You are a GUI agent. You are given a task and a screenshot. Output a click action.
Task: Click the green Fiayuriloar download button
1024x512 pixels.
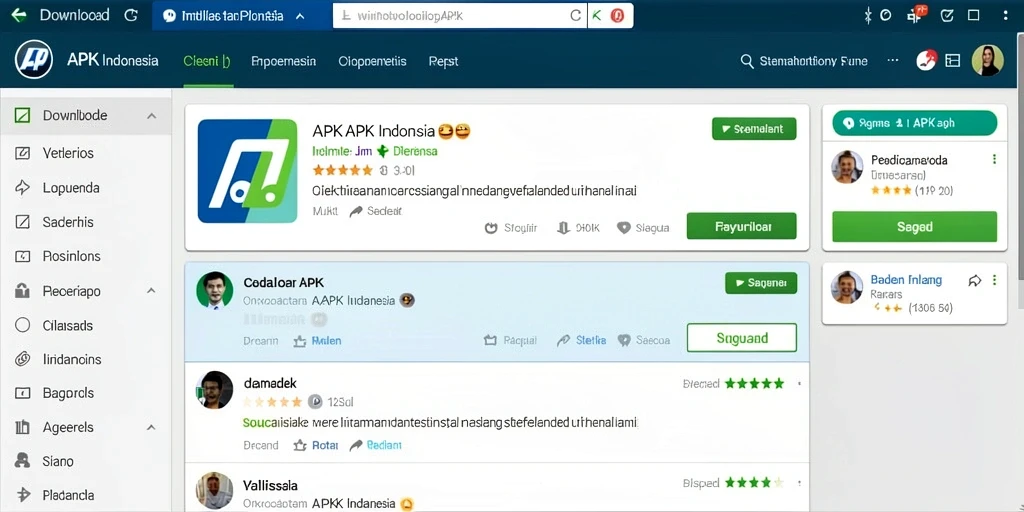tap(742, 226)
